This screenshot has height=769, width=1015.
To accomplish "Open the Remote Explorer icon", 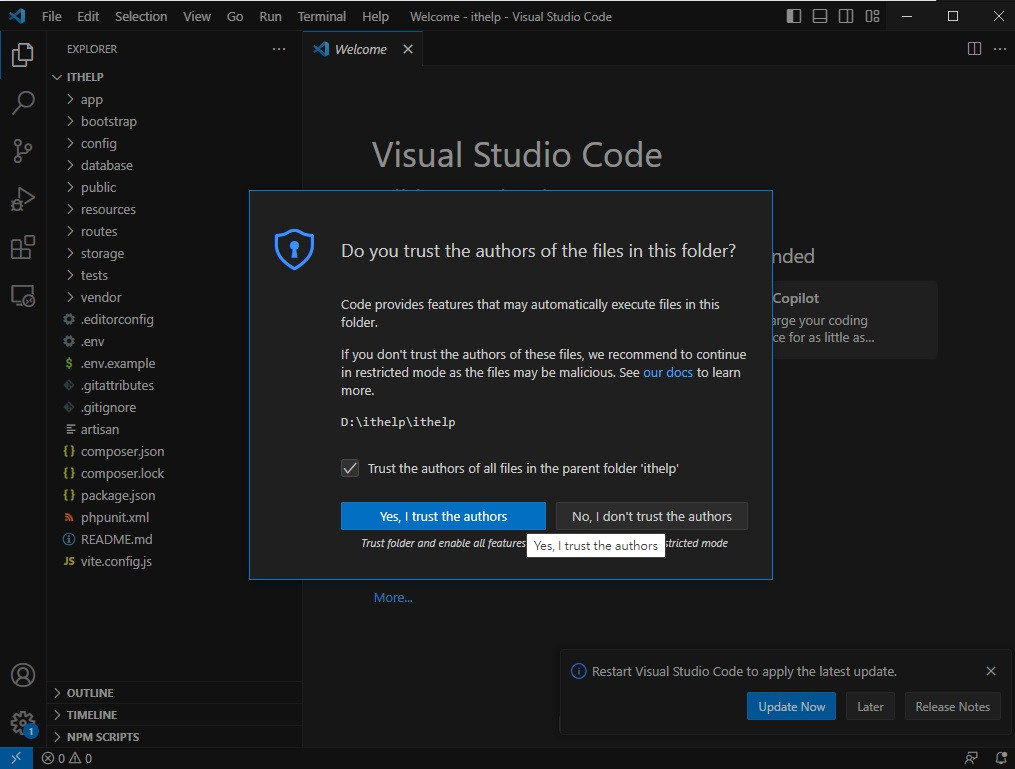I will (x=23, y=296).
